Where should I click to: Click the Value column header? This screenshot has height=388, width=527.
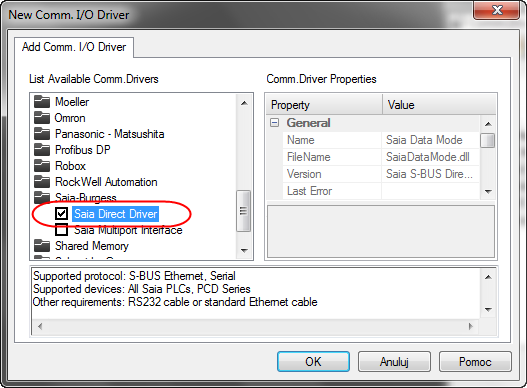tap(439, 105)
